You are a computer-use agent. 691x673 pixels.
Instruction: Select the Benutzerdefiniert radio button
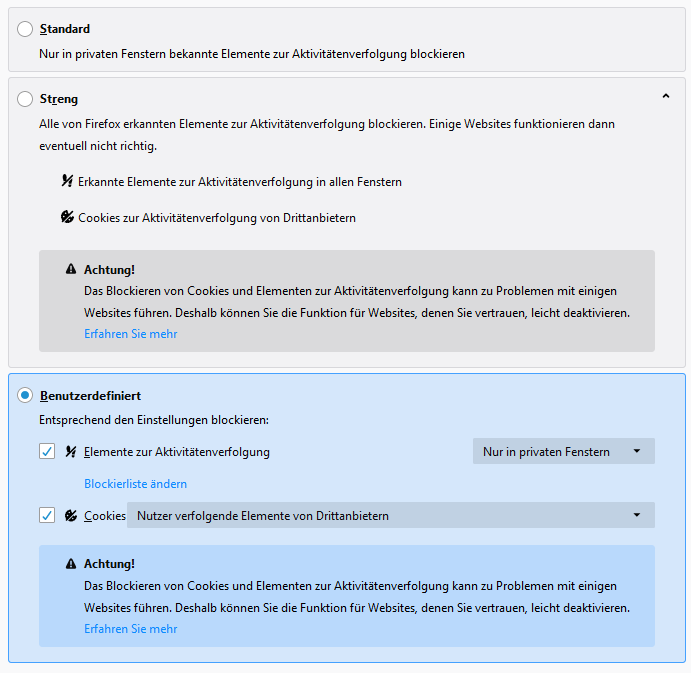25,396
